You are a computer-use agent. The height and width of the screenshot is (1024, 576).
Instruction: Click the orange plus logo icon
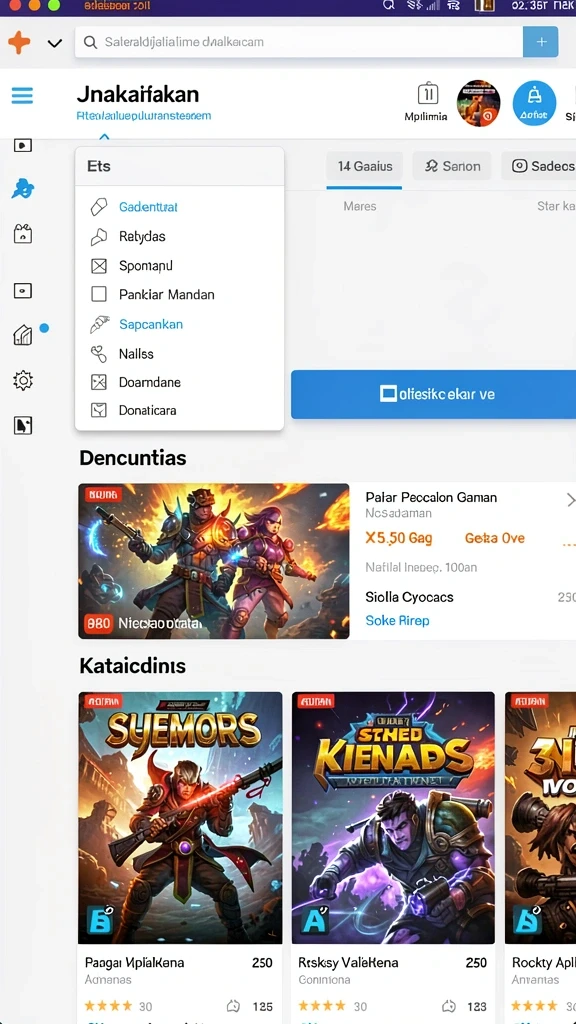coord(19,43)
